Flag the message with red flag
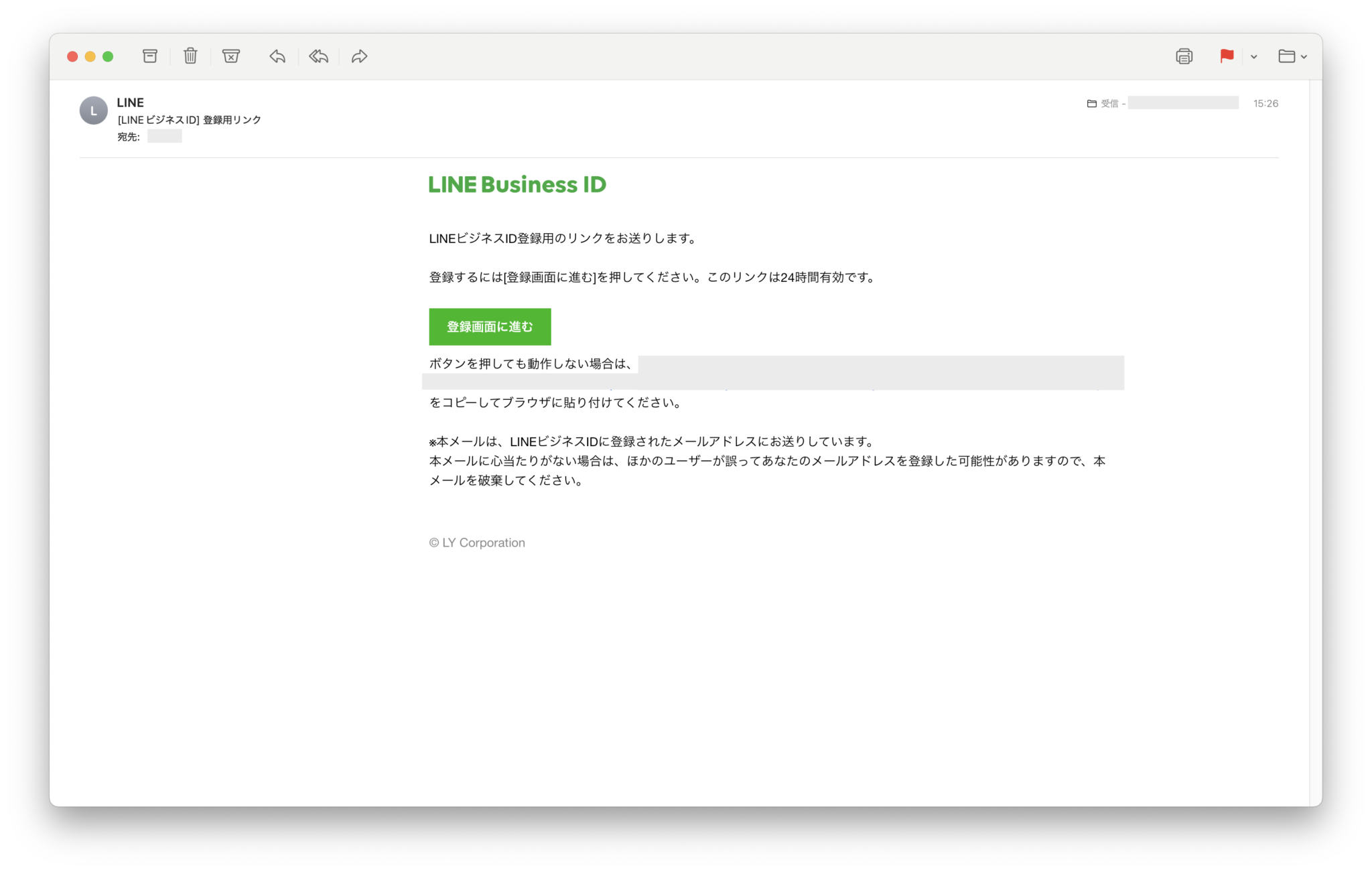1372x872 pixels. 1226,56
